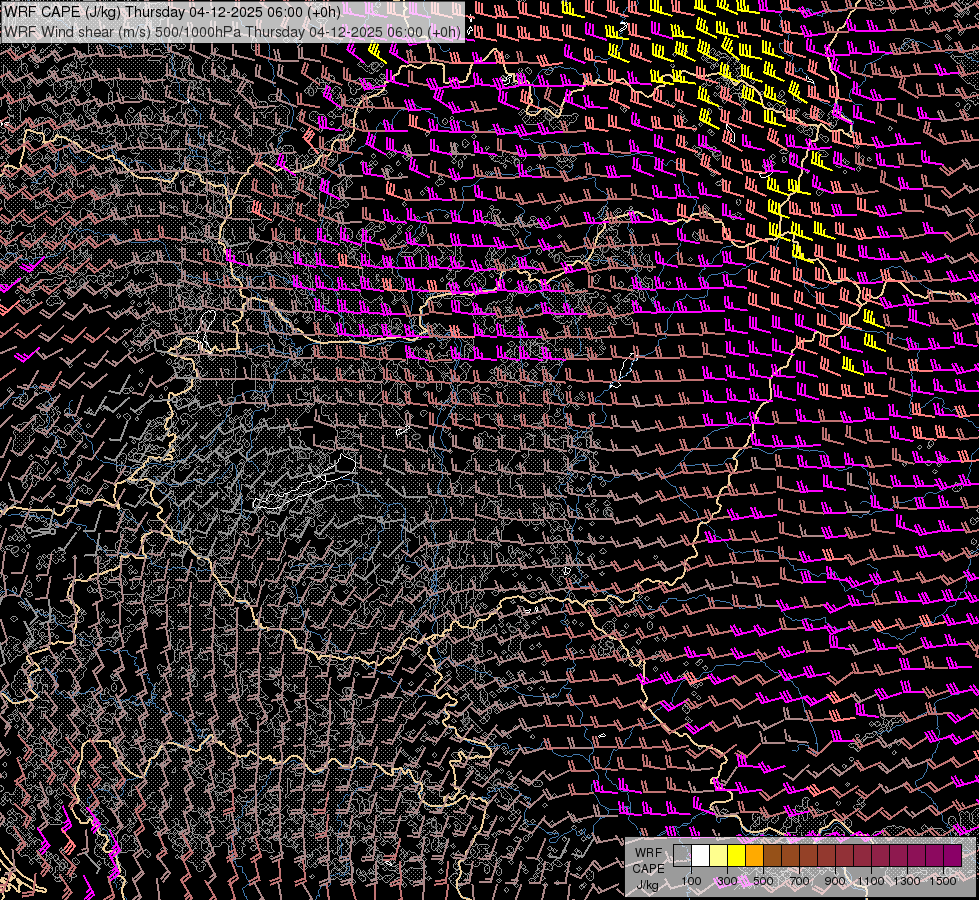Select the leftmost empty legend box

[x=683, y=856]
